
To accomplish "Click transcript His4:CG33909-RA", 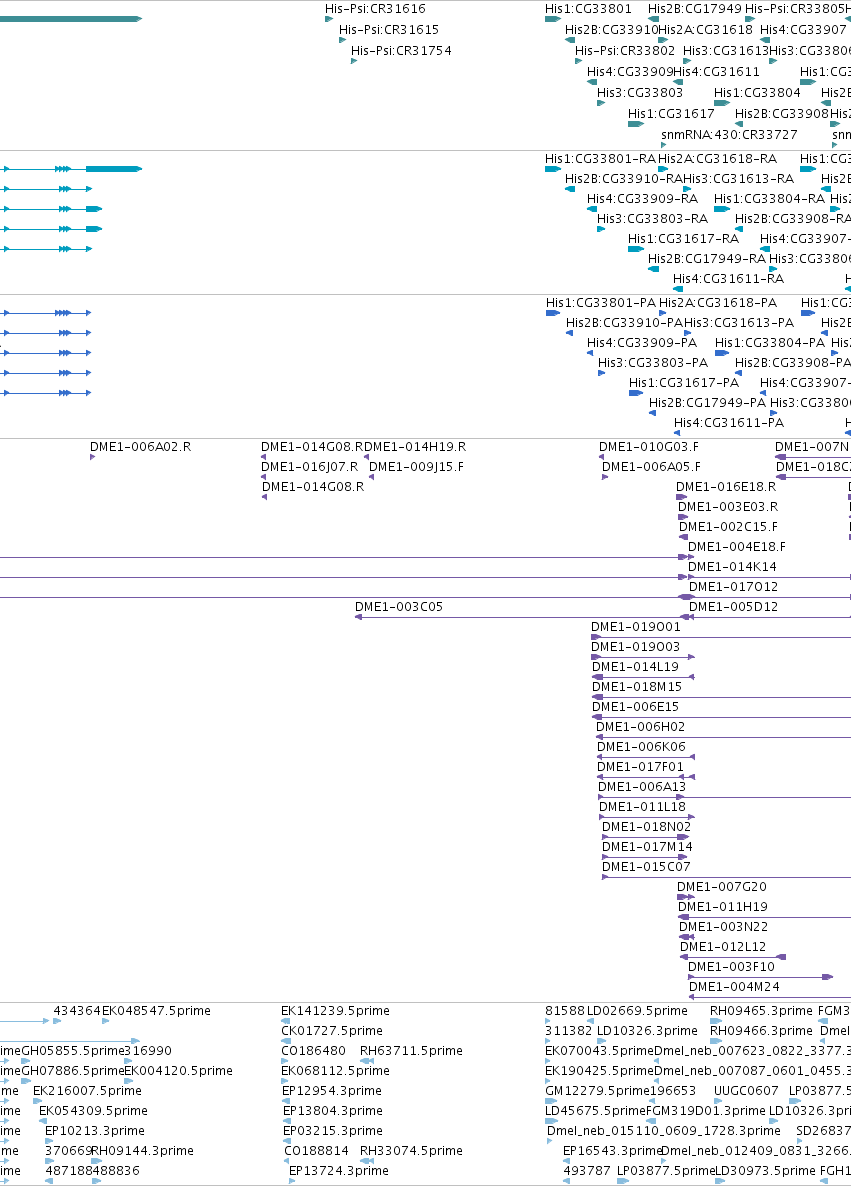I will pyautogui.click(x=642, y=199).
